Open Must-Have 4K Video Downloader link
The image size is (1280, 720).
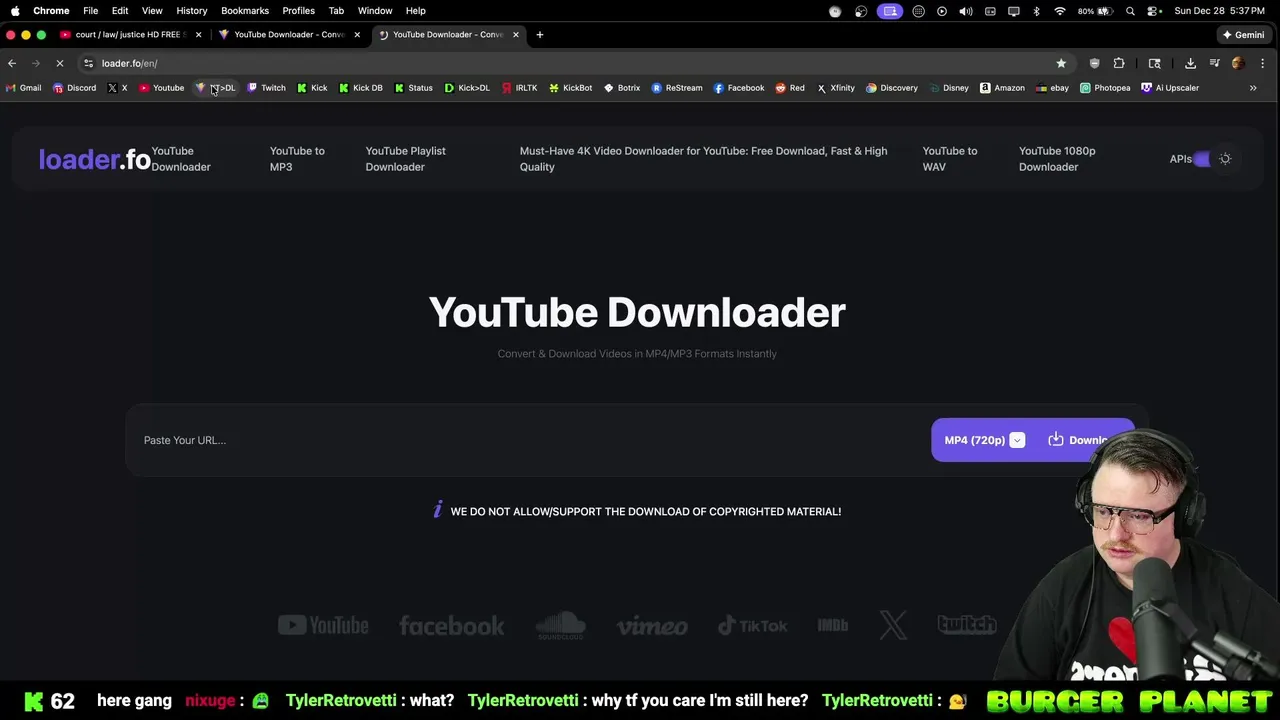pos(703,159)
